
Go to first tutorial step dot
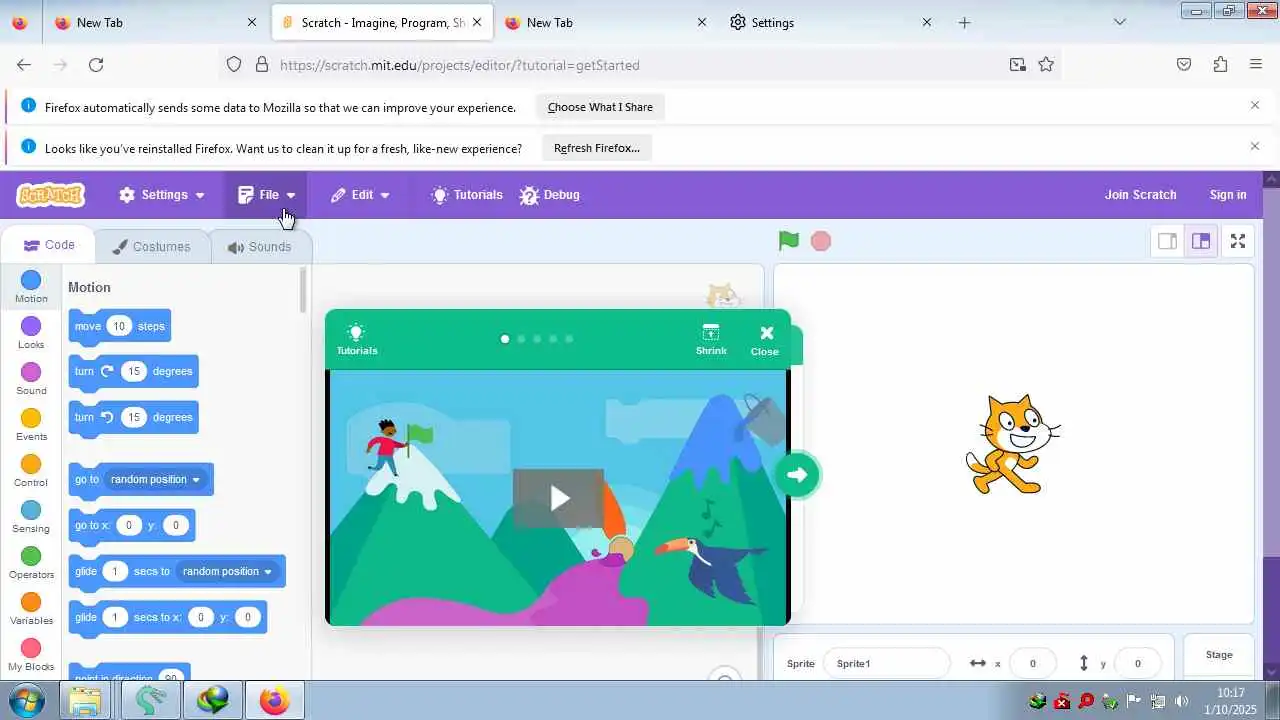pos(505,339)
